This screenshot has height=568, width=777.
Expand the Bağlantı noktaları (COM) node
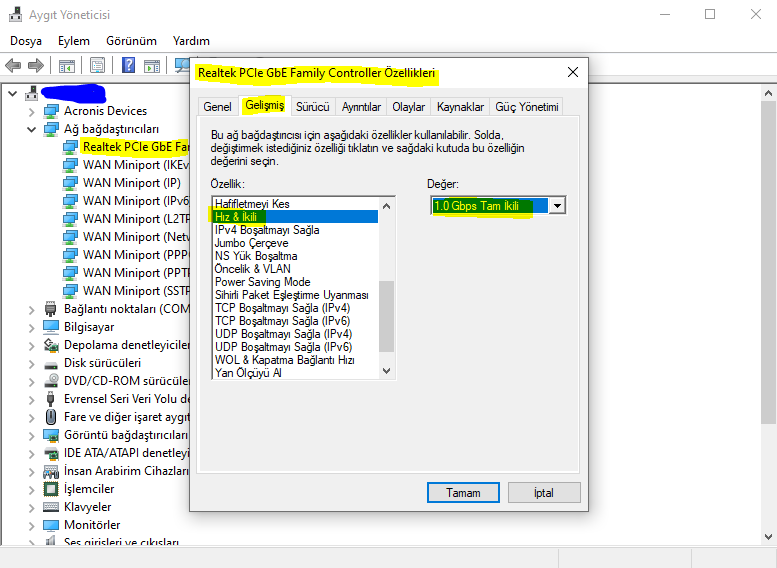[32, 309]
